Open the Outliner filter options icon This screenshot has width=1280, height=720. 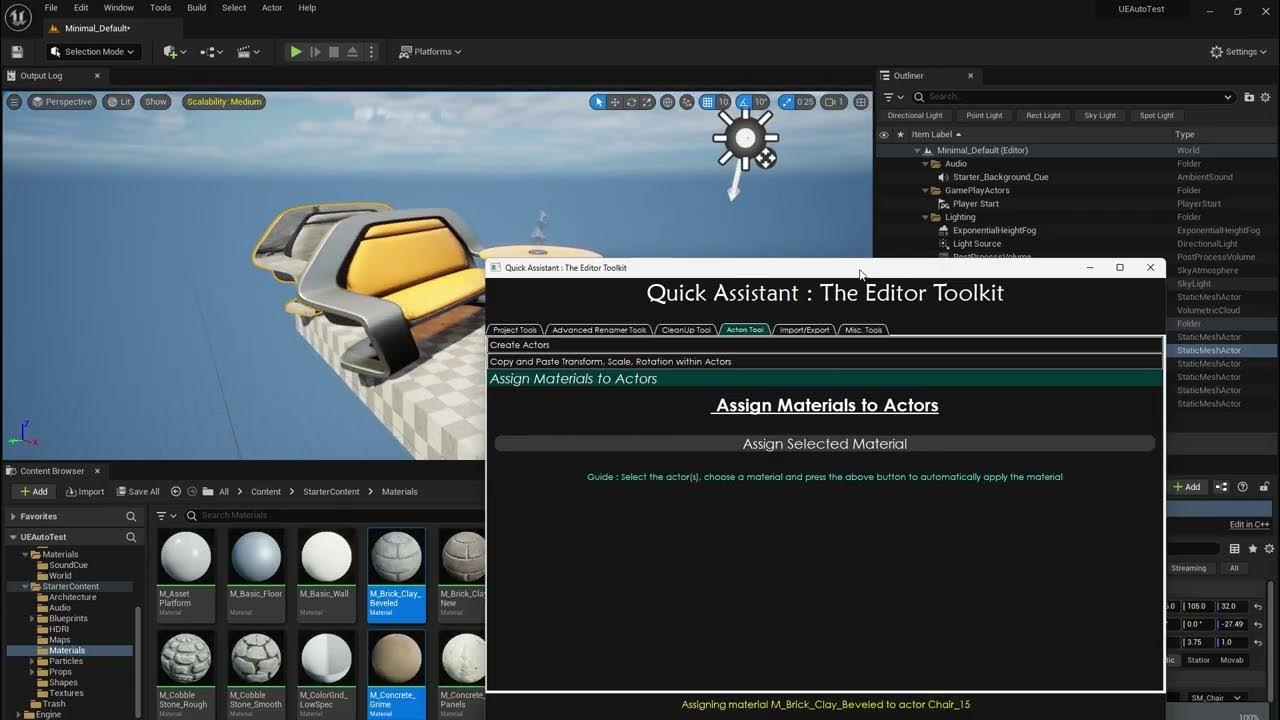coord(892,97)
